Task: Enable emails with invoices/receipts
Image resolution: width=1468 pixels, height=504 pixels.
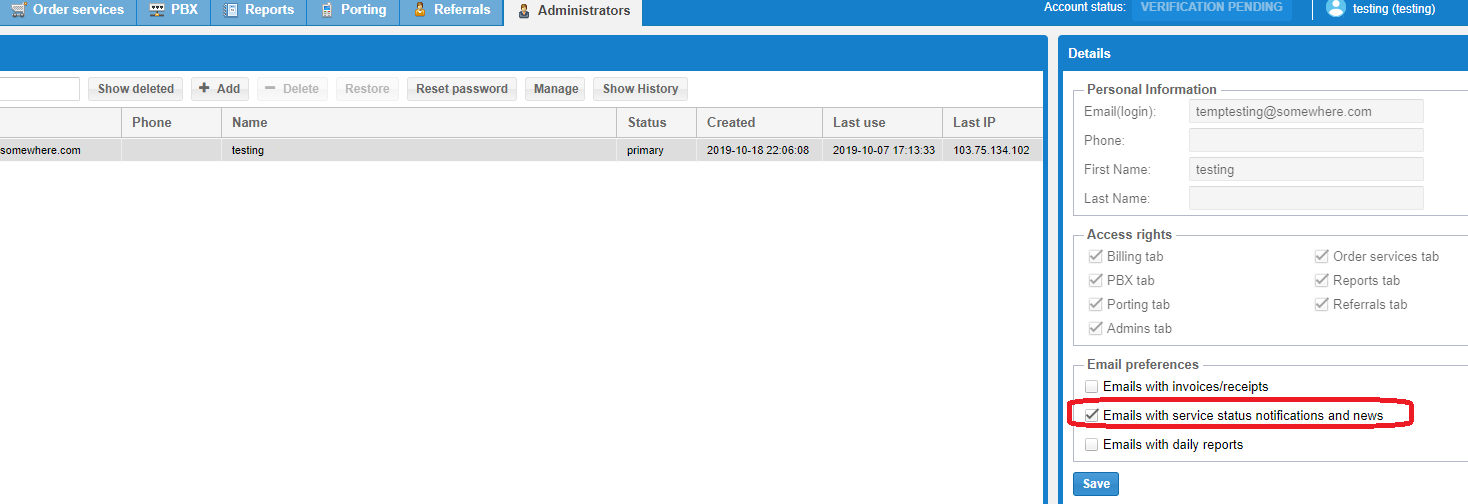Action: pyautogui.click(x=1092, y=386)
